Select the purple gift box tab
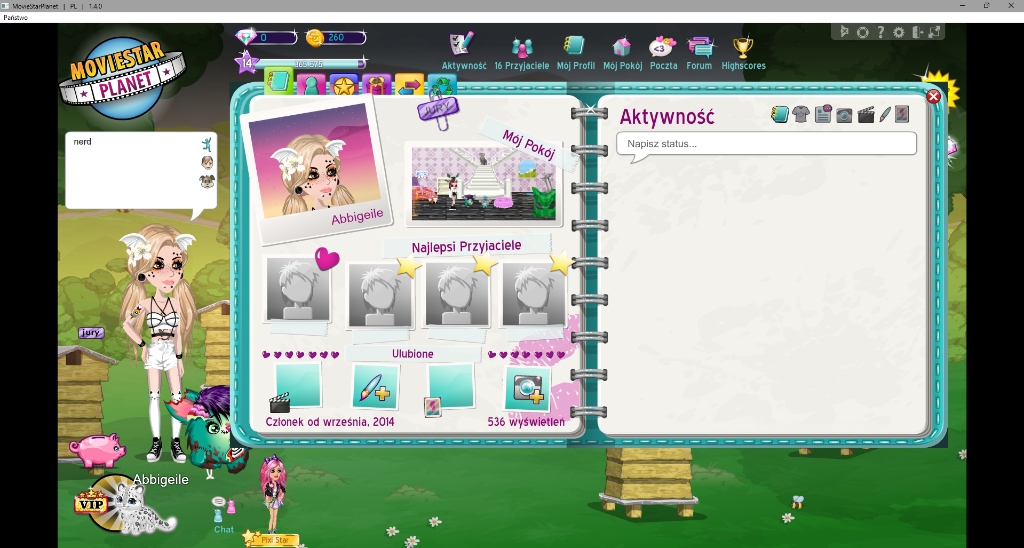1024x548 pixels. click(x=376, y=85)
